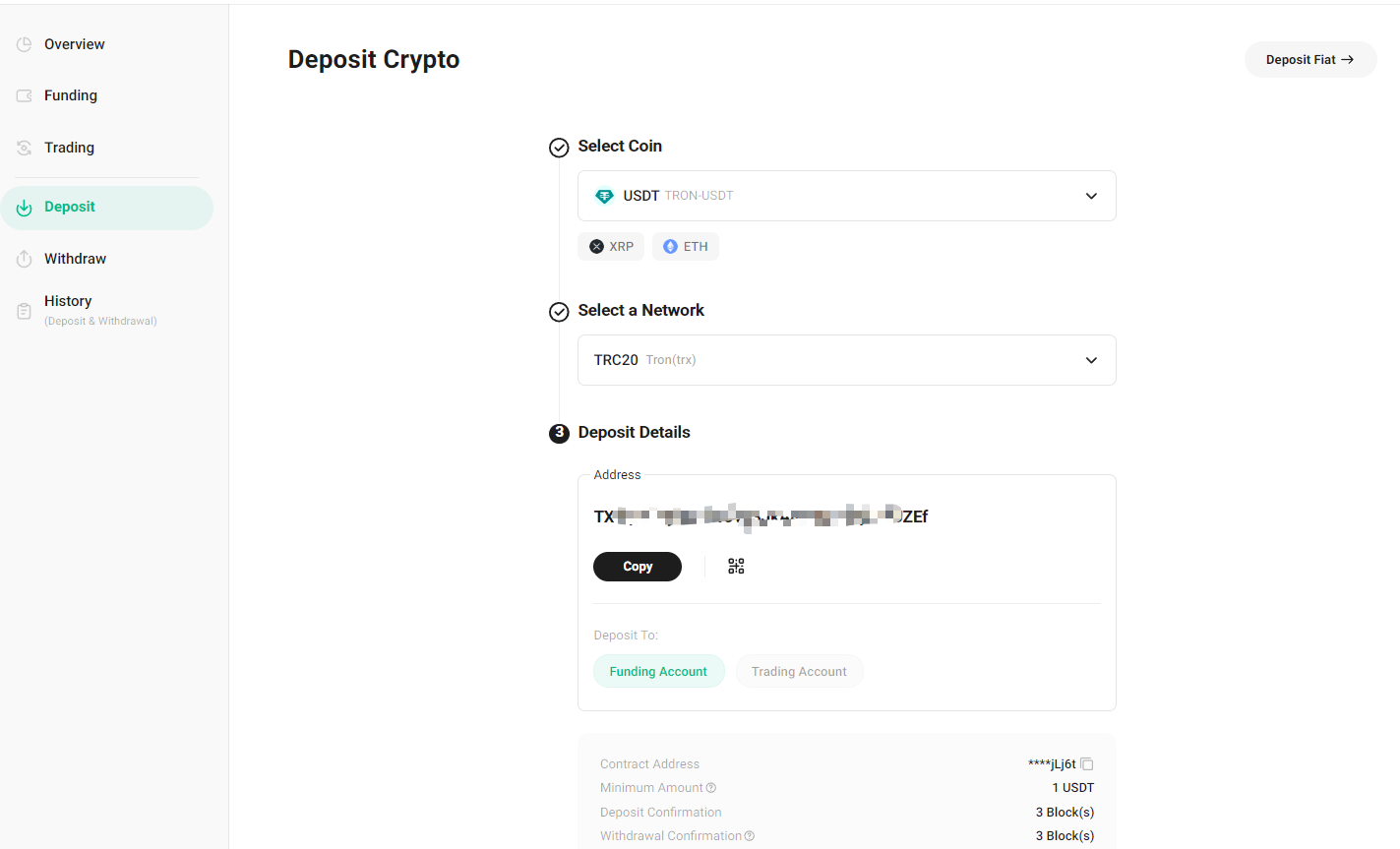Click the USDT coin logo in the selector
This screenshot has width=1400, height=849.
pyautogui.click(x=603, y=195)
